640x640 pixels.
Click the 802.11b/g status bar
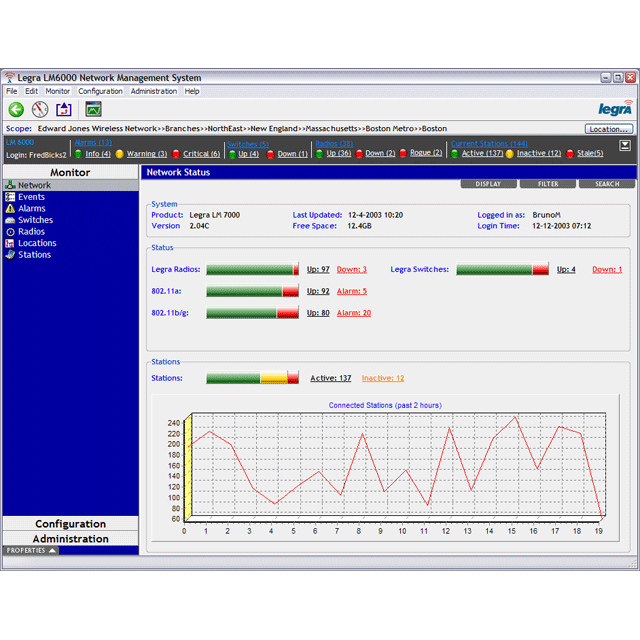click(x=252, y=313)
